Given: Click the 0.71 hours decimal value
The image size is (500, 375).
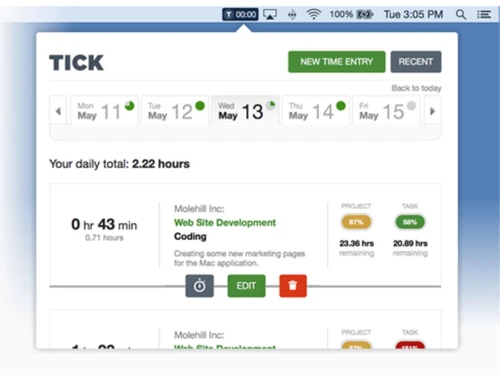Looking at the screenshot, I should pos(104,238).
